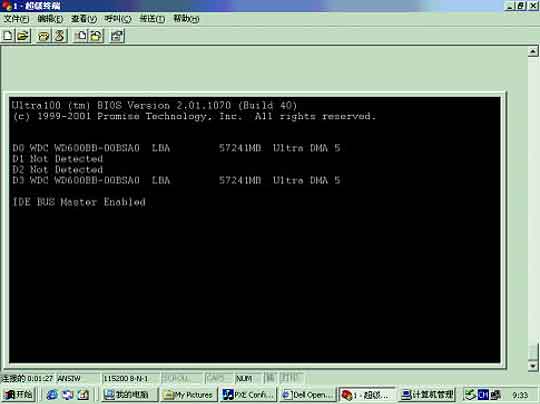Screen dimensions: 540x404
Task: Open the 传送(T) menu
Action: click(152, 19)
